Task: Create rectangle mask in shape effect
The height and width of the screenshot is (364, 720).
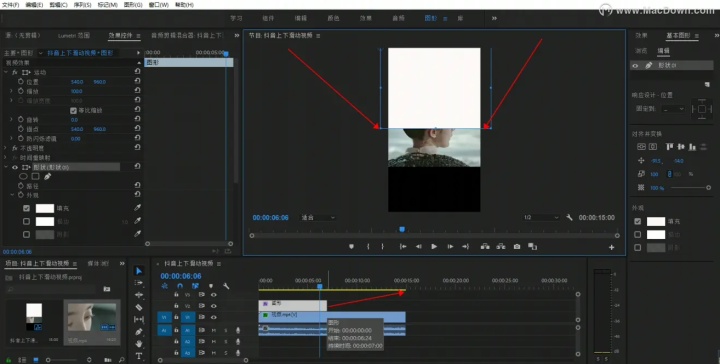Action: pyautogui.click(x=35, y=176)
